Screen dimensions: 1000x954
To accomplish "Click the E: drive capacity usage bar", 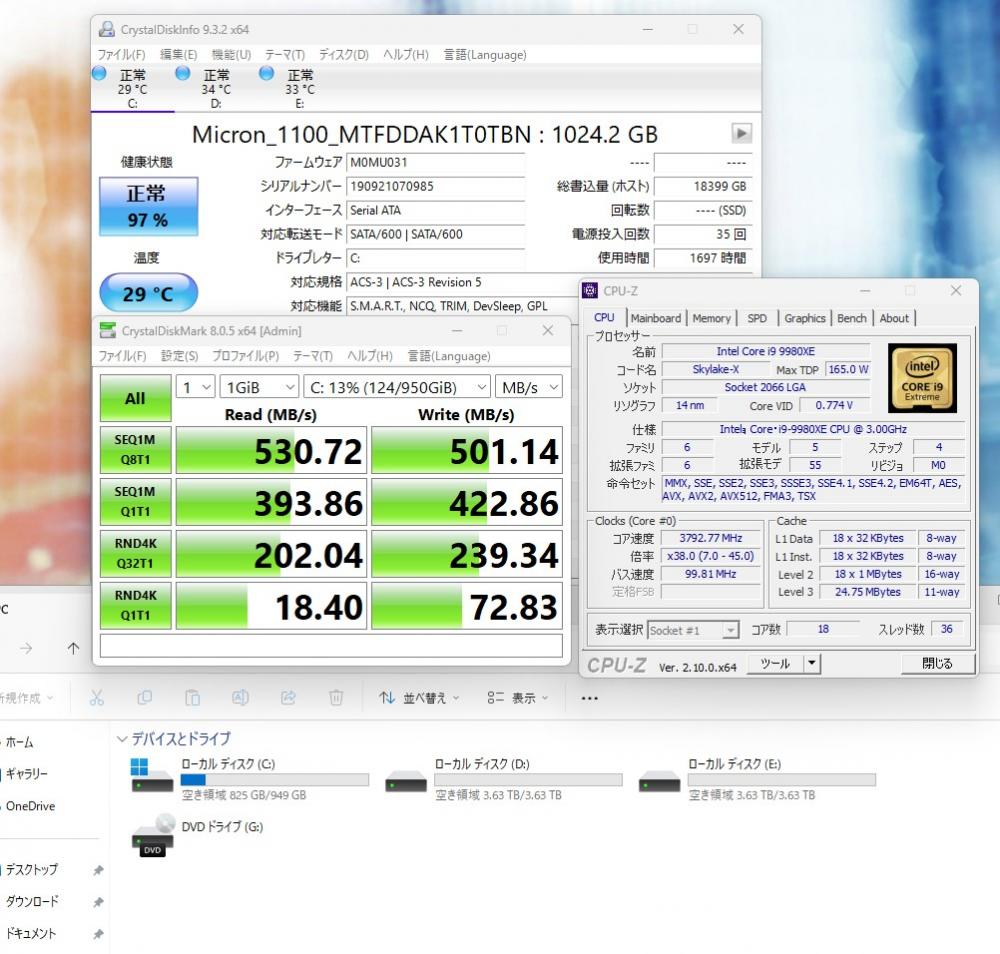I will tap(781, 779).
